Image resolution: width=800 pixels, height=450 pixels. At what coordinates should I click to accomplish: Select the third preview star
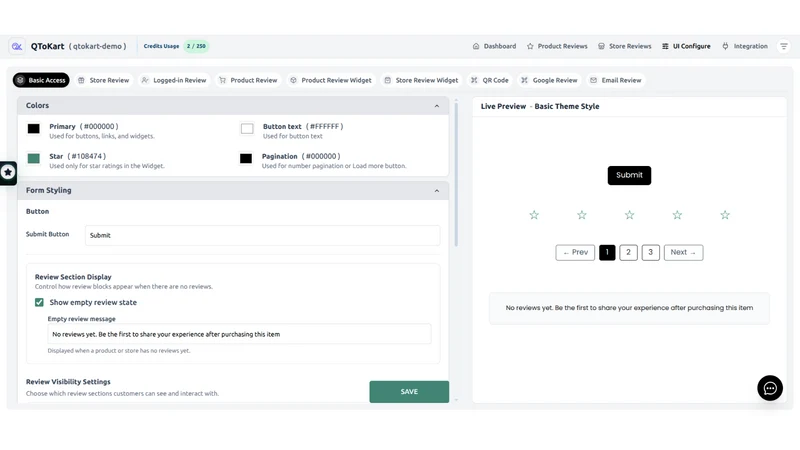(x=630, y=215)
